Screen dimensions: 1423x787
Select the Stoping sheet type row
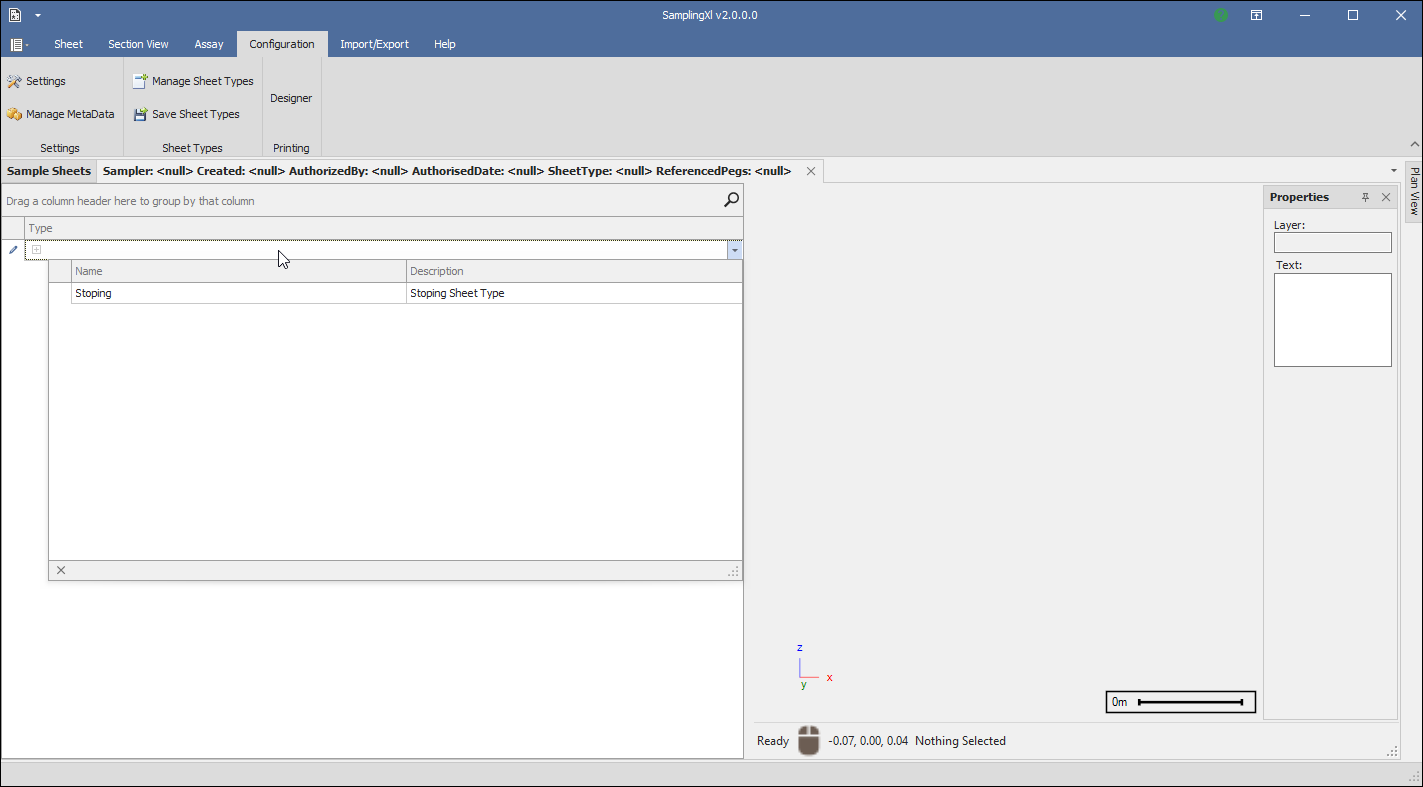pyautogui.click(x=240, y=293)
